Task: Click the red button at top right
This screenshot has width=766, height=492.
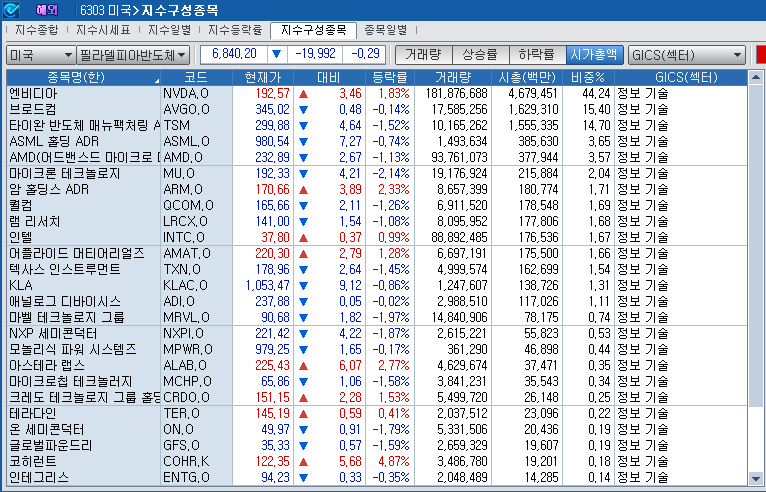Action: coord(760,54)
